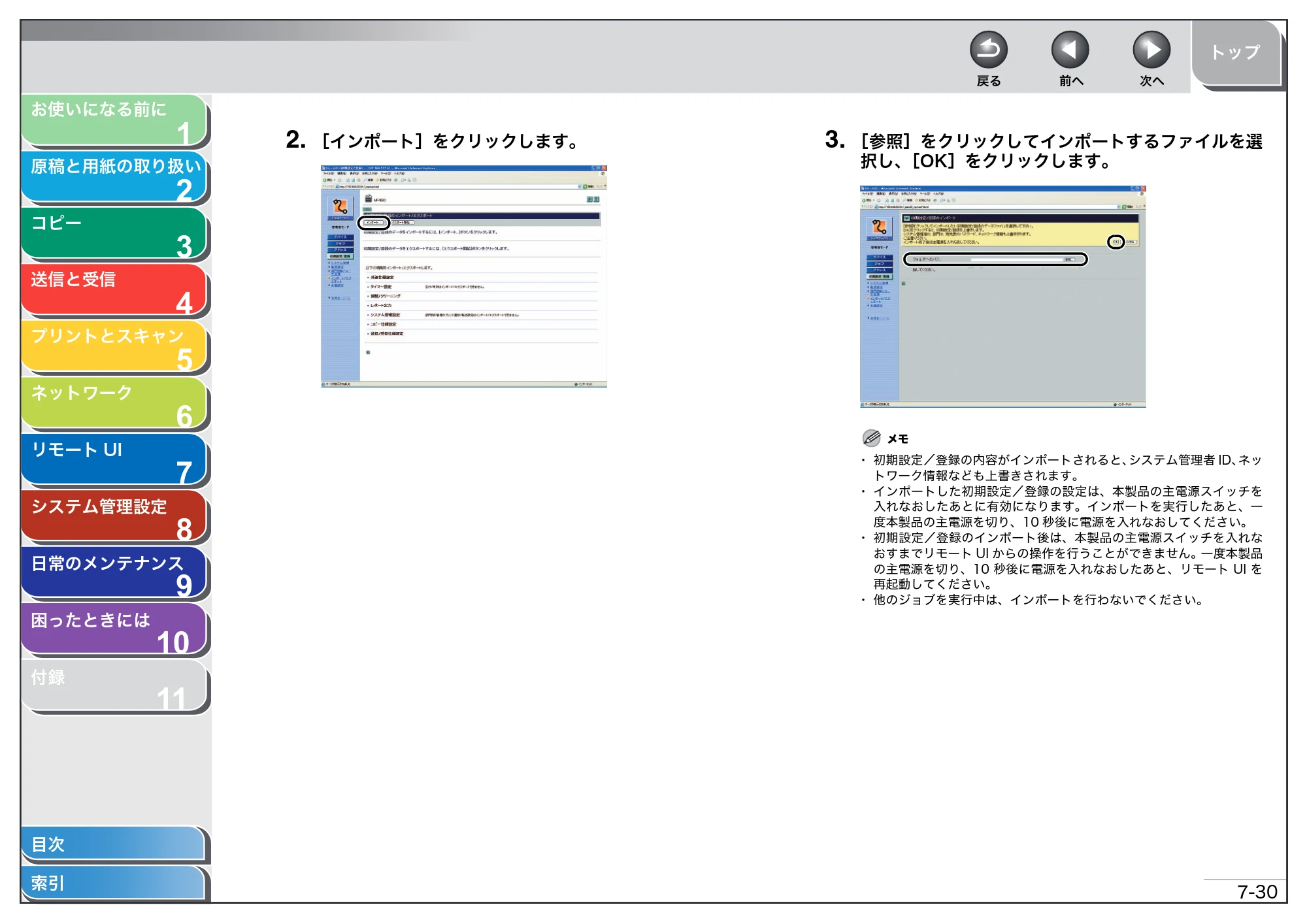Screen dimensions: 1307x924
Task: Open chapter 8 システム管理設定
Action: [x=114, y=517]
